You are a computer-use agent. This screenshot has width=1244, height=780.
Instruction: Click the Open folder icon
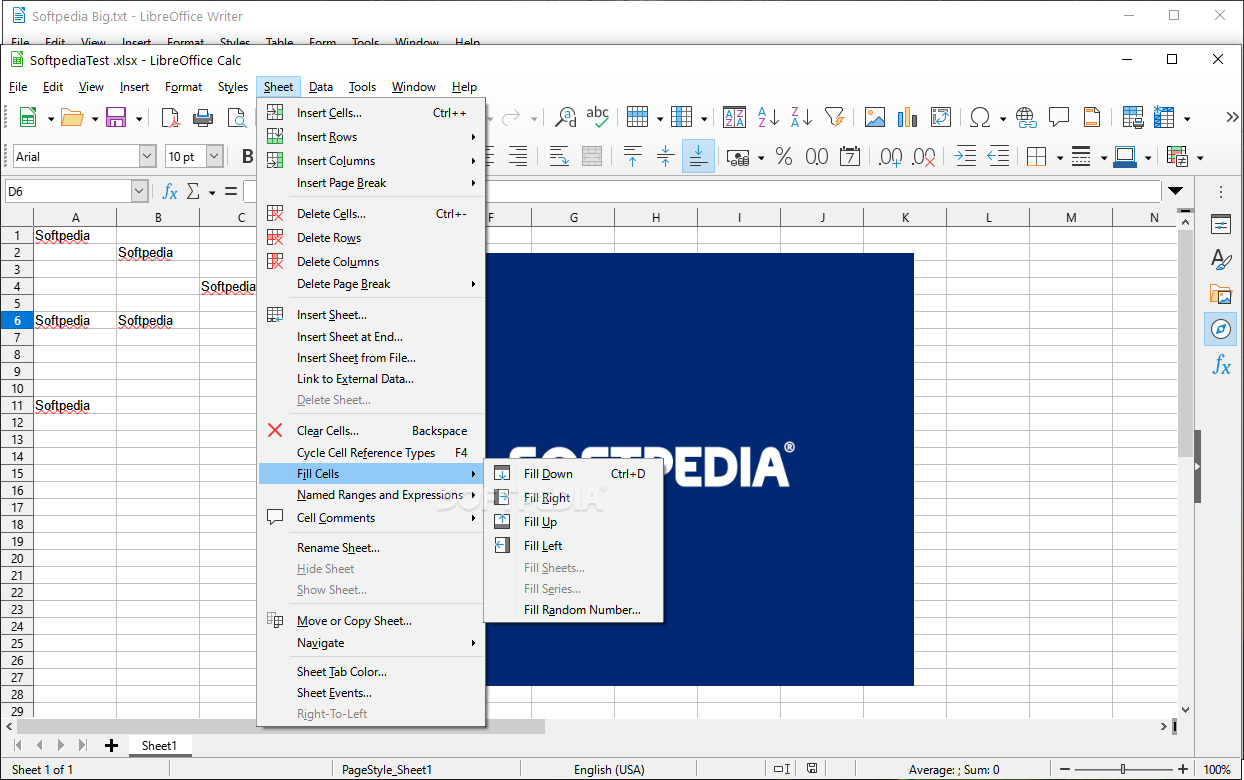click(x=72, y=118)
